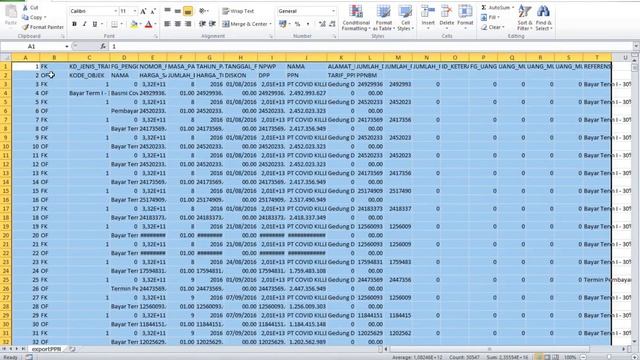Expand the formula bar
The width and height of the screenshot is (640, 360).
[636, 47]
